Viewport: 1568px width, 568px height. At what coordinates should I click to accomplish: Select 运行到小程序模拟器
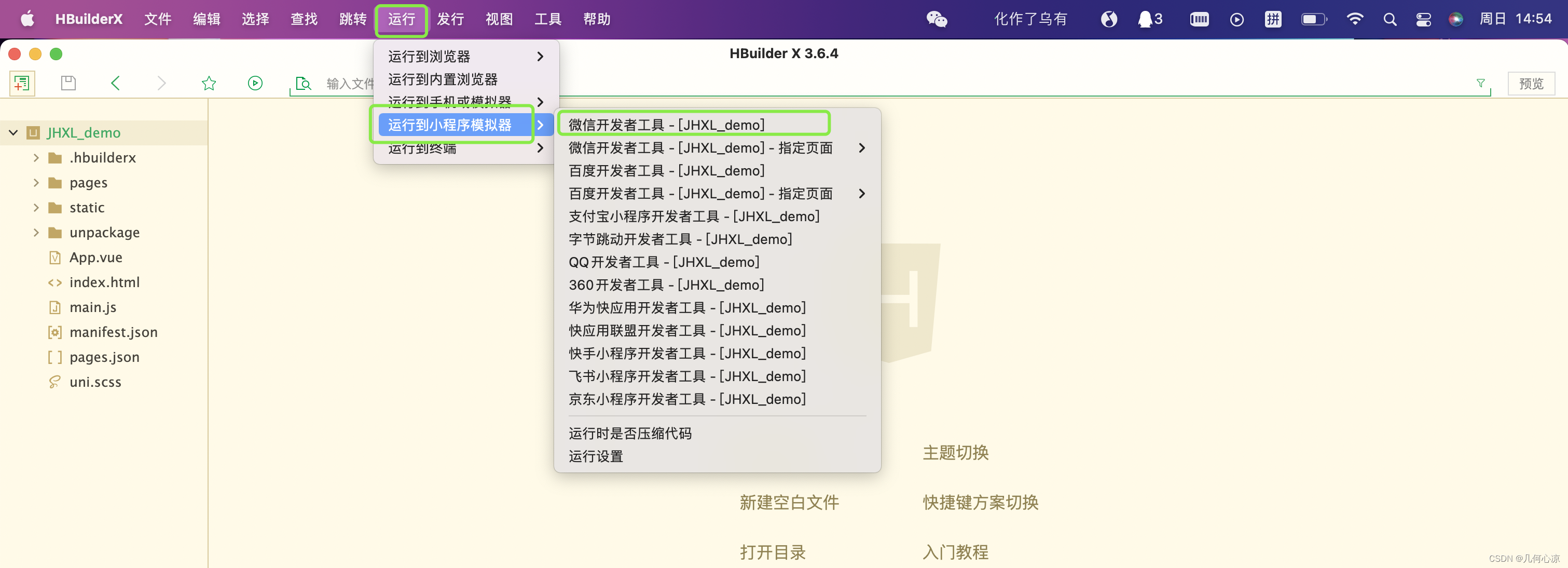(x=465, y=125)
